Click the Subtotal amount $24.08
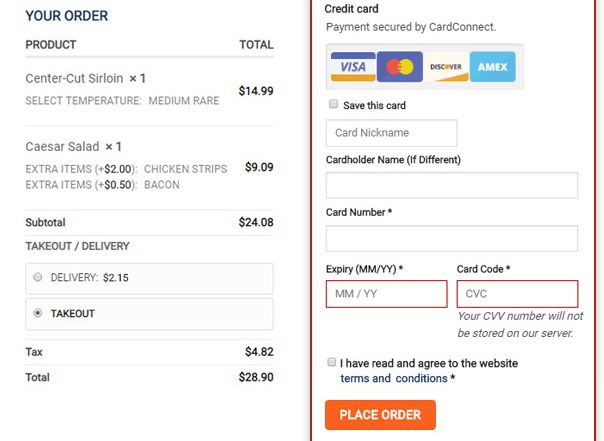 pyautogui.click(x=255, y=223)
